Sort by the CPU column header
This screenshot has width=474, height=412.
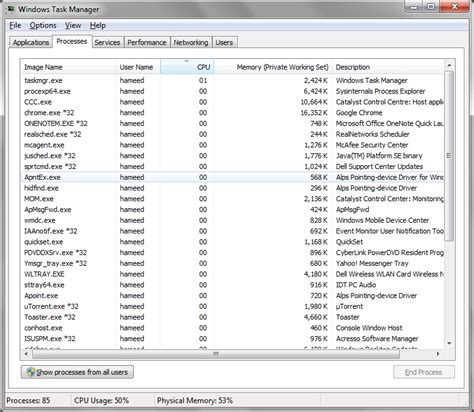click(187, 67)
